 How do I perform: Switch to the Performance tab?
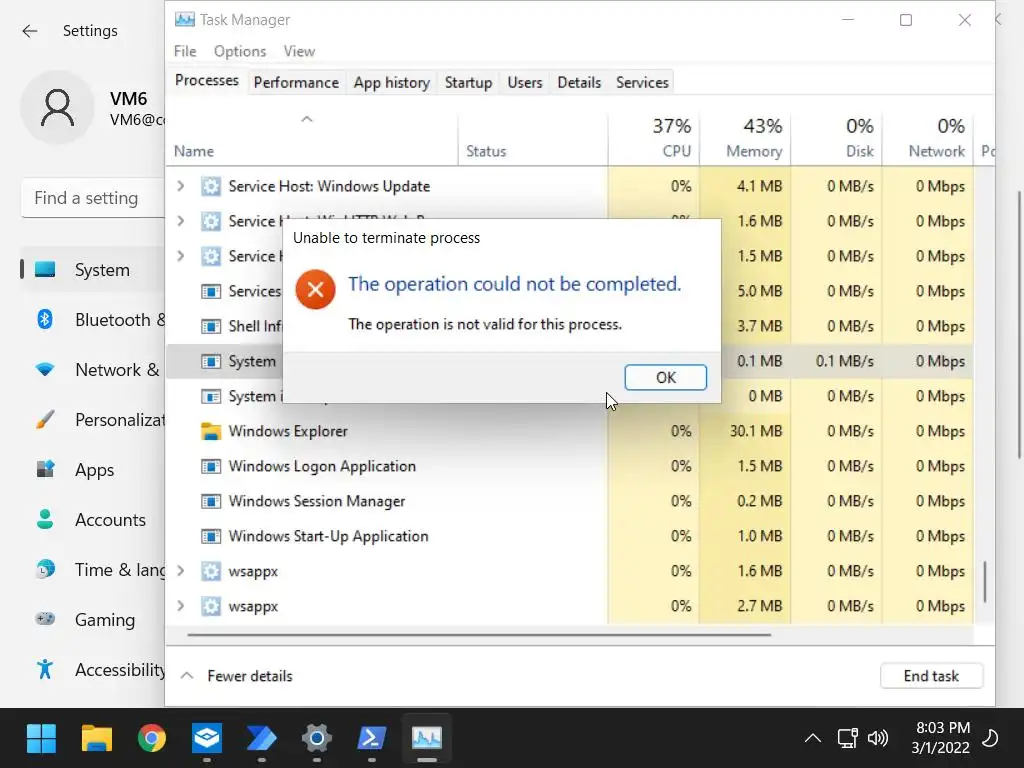pyautogui.click(x=296, y=82)
